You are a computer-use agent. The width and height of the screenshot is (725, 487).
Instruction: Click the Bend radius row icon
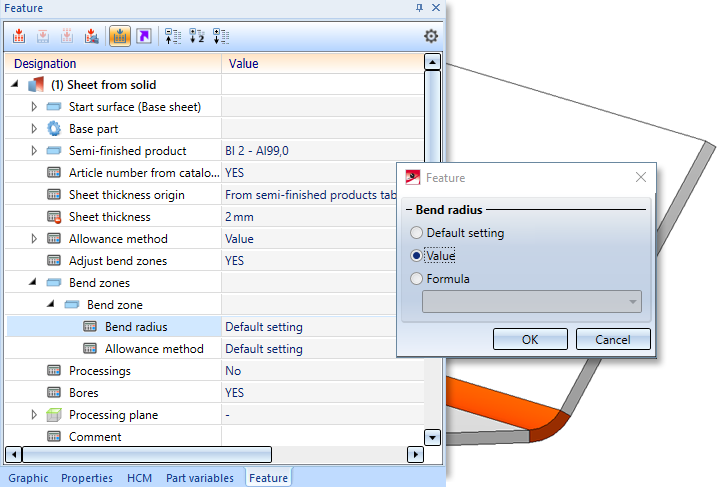point(90,327)
